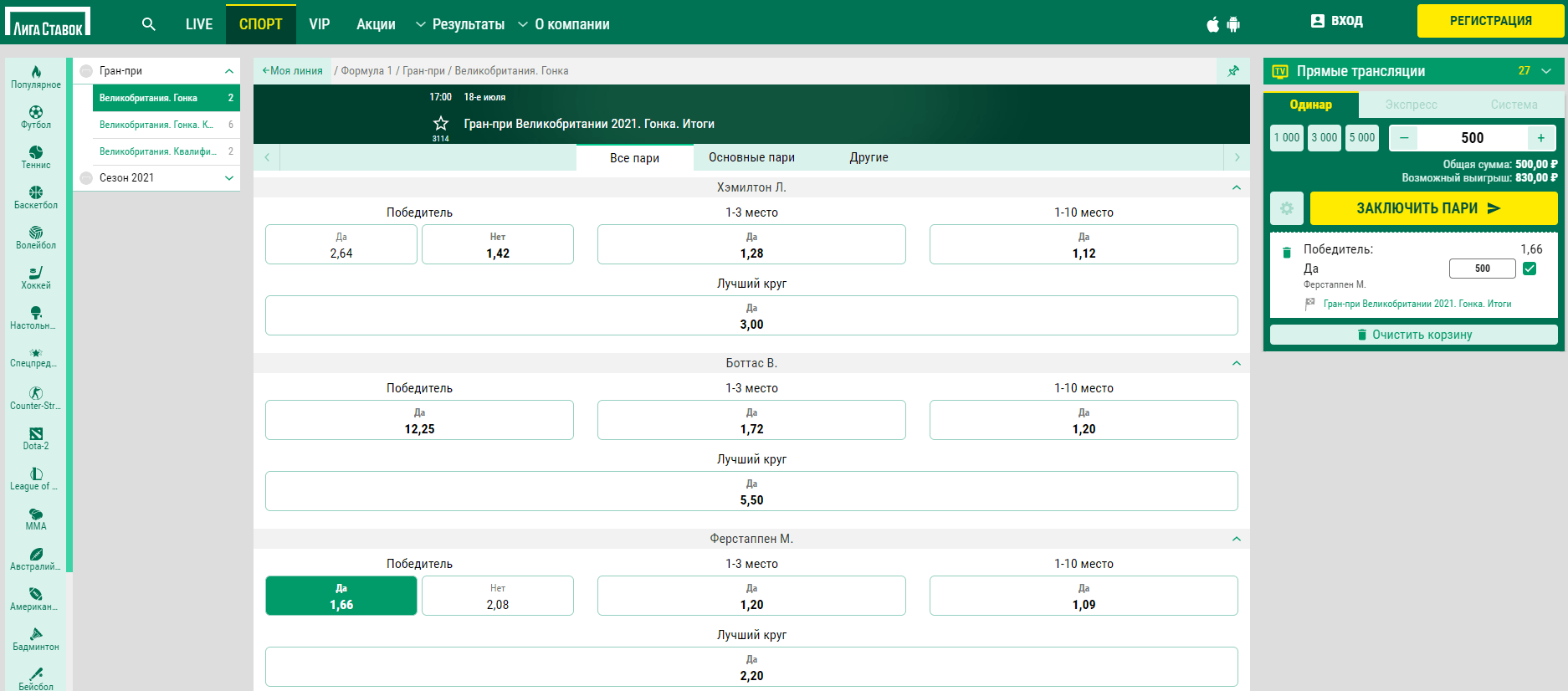Screen dimensions: 1568x691
Task: Collapse the Гран-при tree section
Action: coord(229,71)
